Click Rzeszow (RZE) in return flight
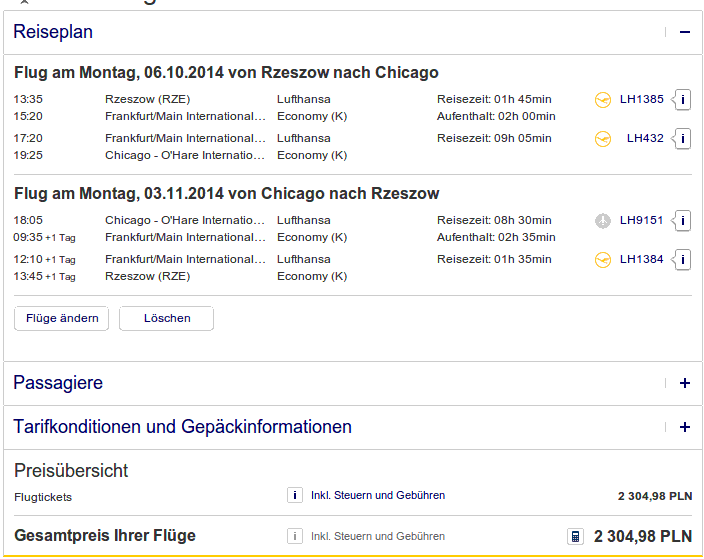This screenshot has height=559, width=704. click(148, 277)
